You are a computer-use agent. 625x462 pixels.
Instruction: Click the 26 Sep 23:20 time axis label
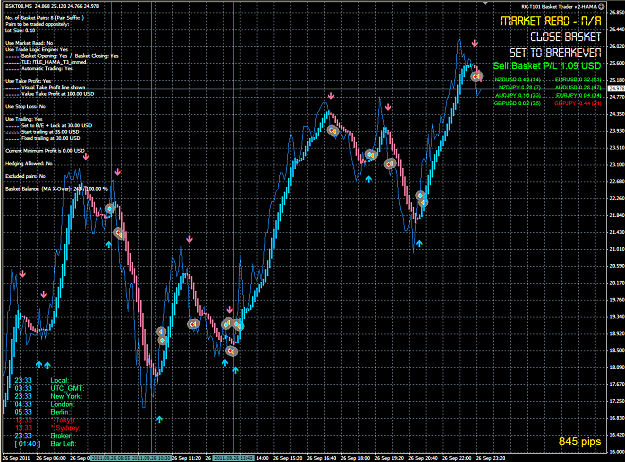point(491,459)
